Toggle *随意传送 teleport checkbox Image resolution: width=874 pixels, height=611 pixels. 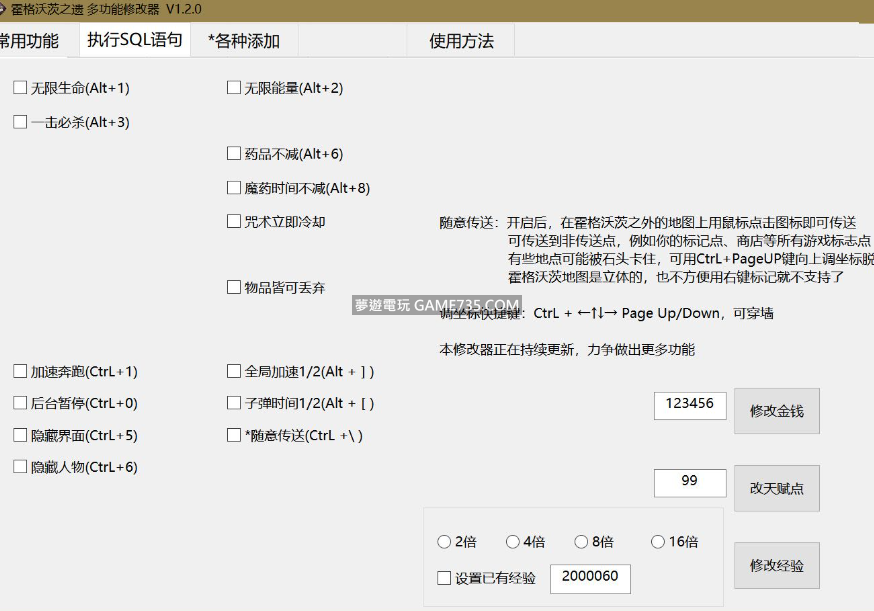(x=234, y=435)
